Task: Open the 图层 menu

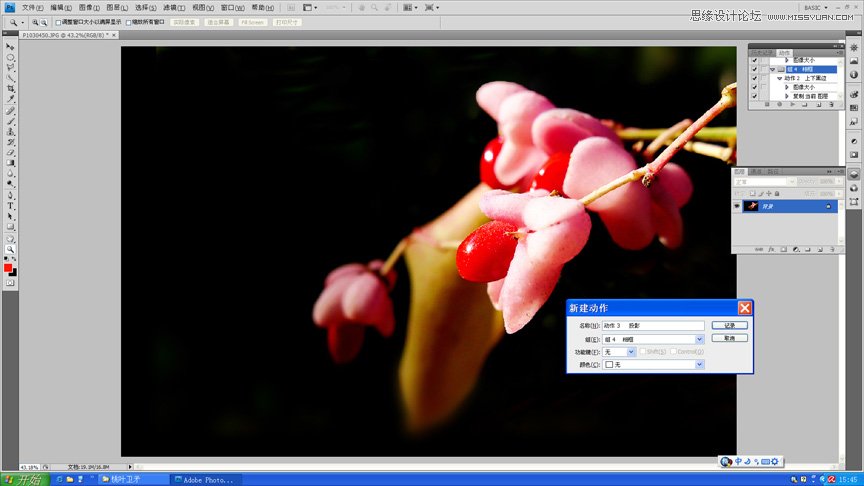Action: tap(117, 8)
